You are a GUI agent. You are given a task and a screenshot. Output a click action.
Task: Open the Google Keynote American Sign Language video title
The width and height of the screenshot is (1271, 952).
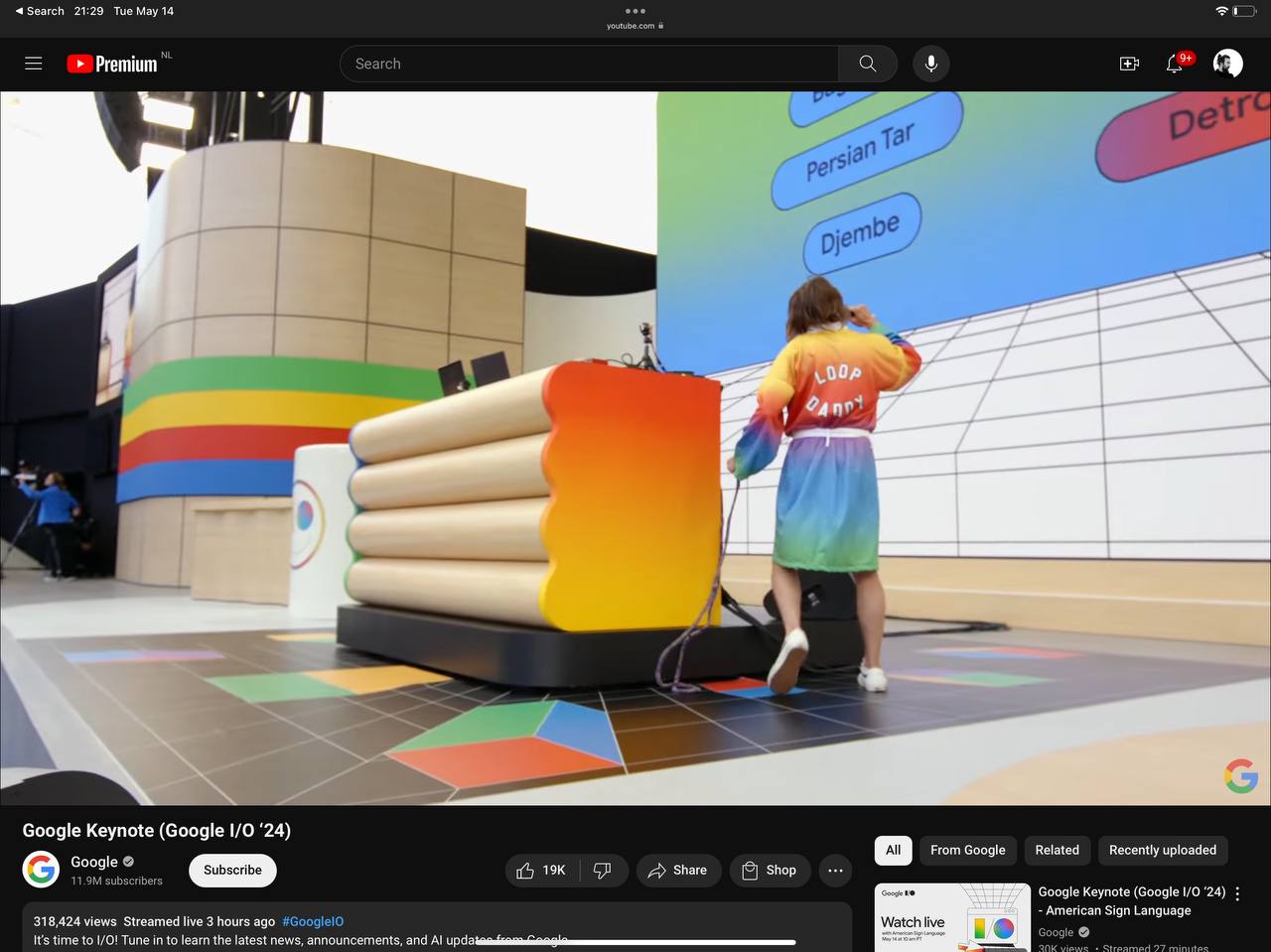(1132, 901)
